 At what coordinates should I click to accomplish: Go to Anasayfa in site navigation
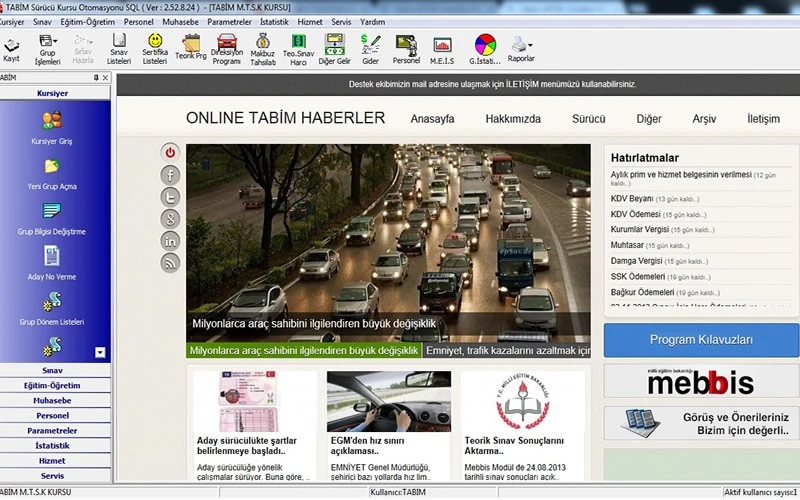click(x=432, y=119)
